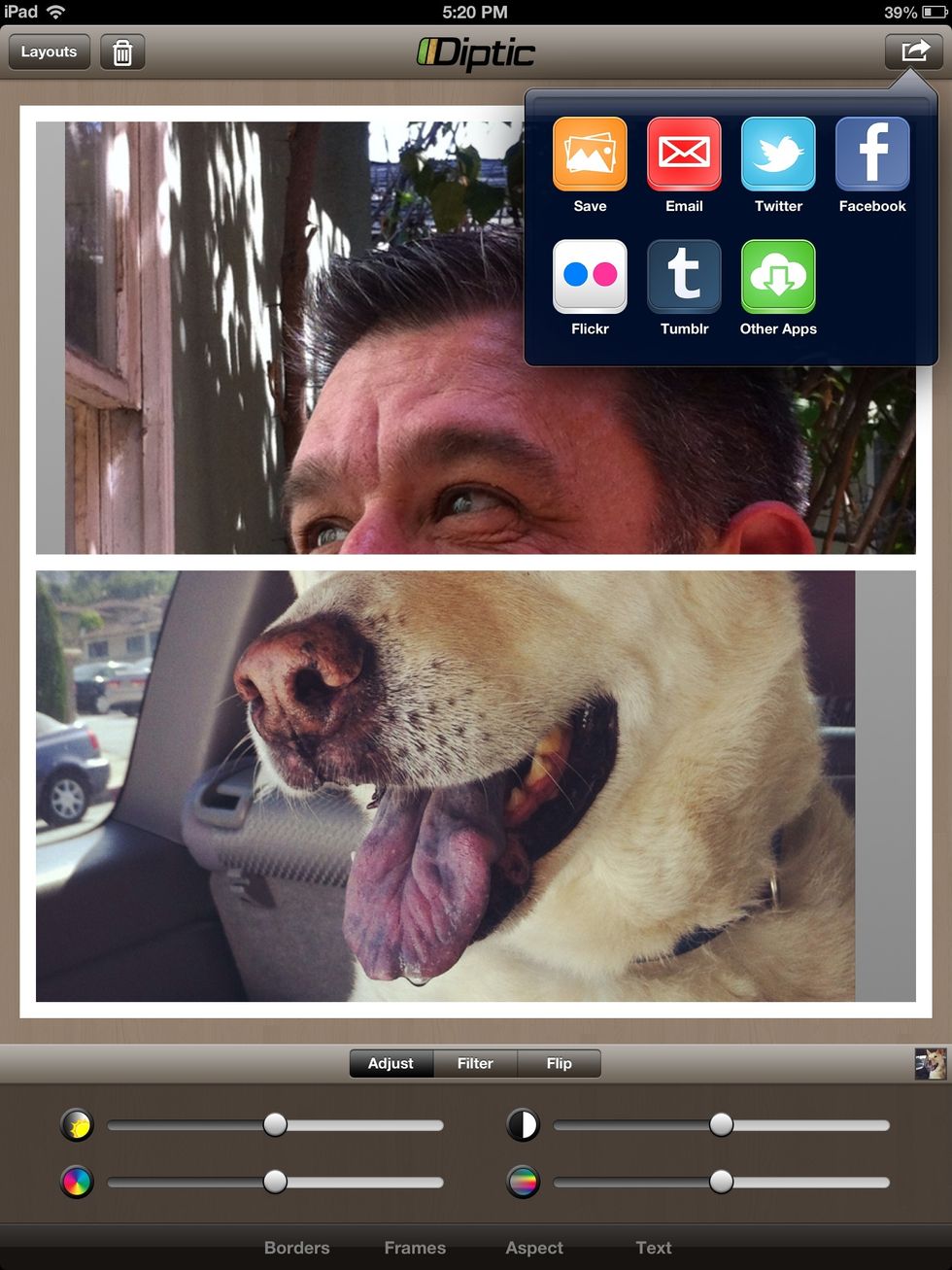The image size is (952, 1270).
Task: Select the bottom dog photo frame
Action: pyautogui.click(x=476, y=786)
